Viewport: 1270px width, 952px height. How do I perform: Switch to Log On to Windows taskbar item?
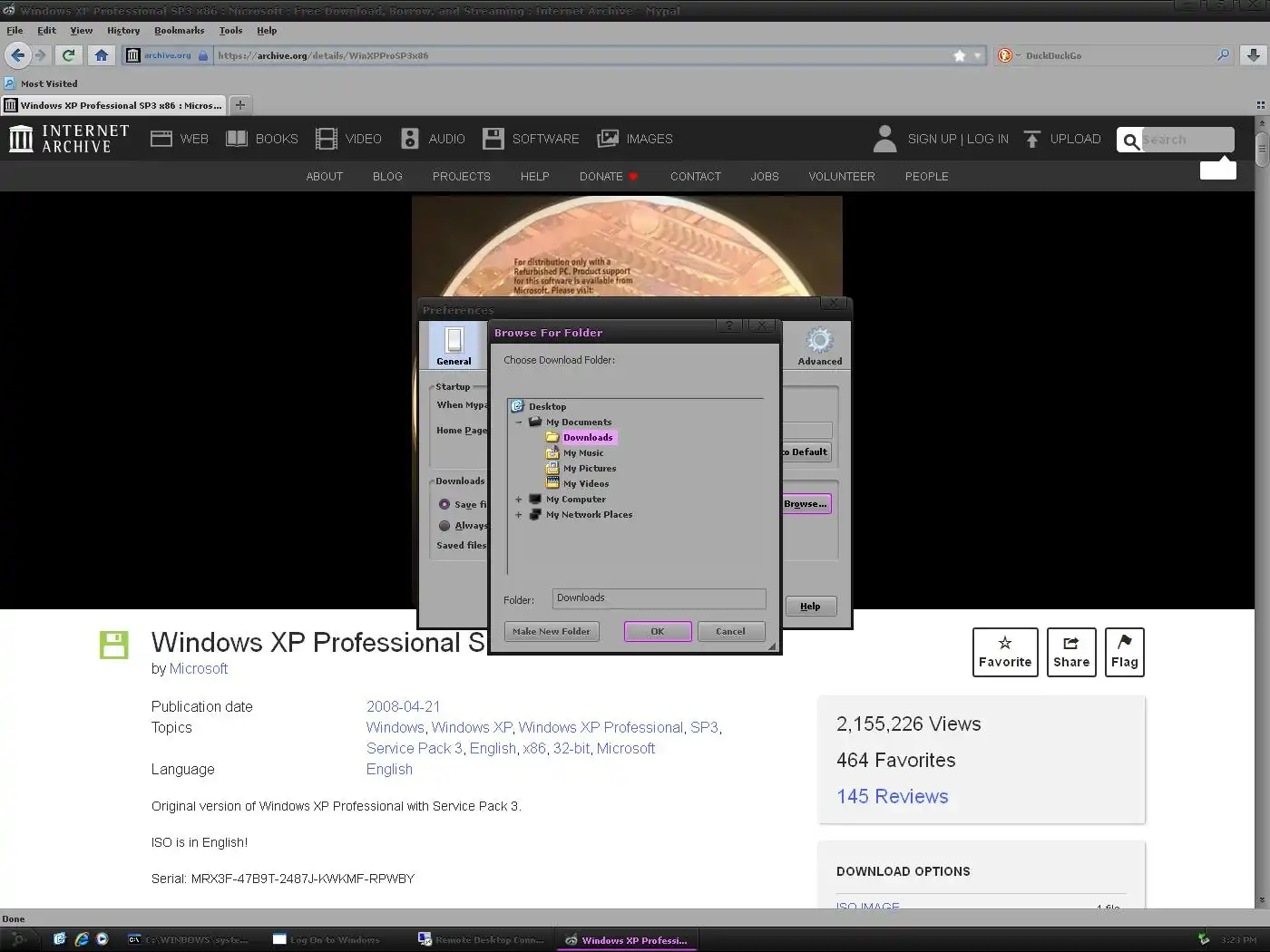point(327,939)
